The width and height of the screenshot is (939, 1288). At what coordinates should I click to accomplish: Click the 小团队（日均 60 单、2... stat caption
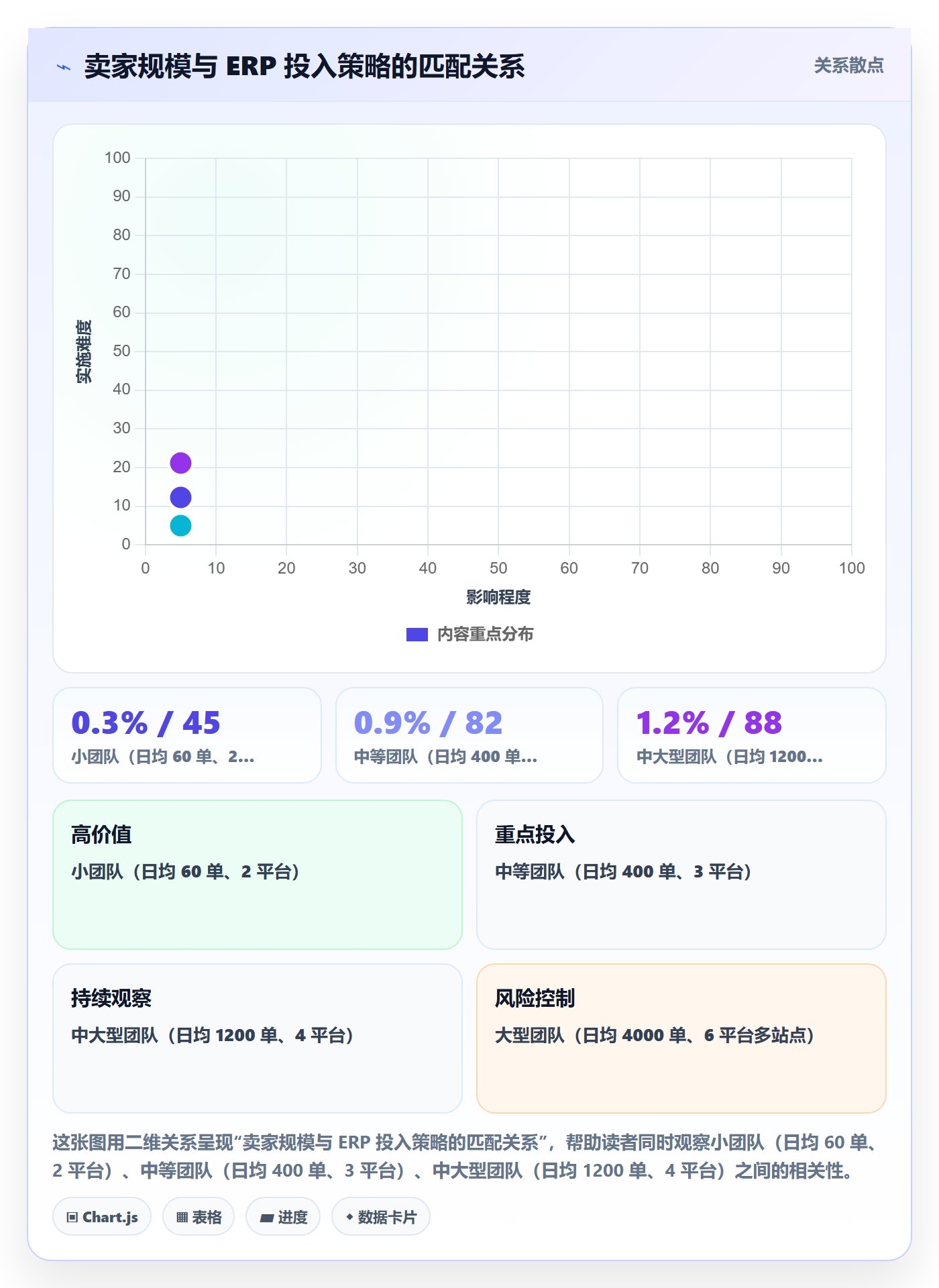point(163,757)
